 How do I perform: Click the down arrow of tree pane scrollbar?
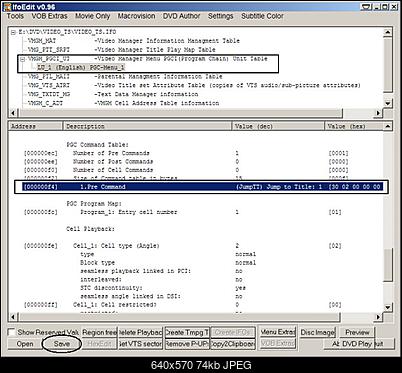point(387,103)
